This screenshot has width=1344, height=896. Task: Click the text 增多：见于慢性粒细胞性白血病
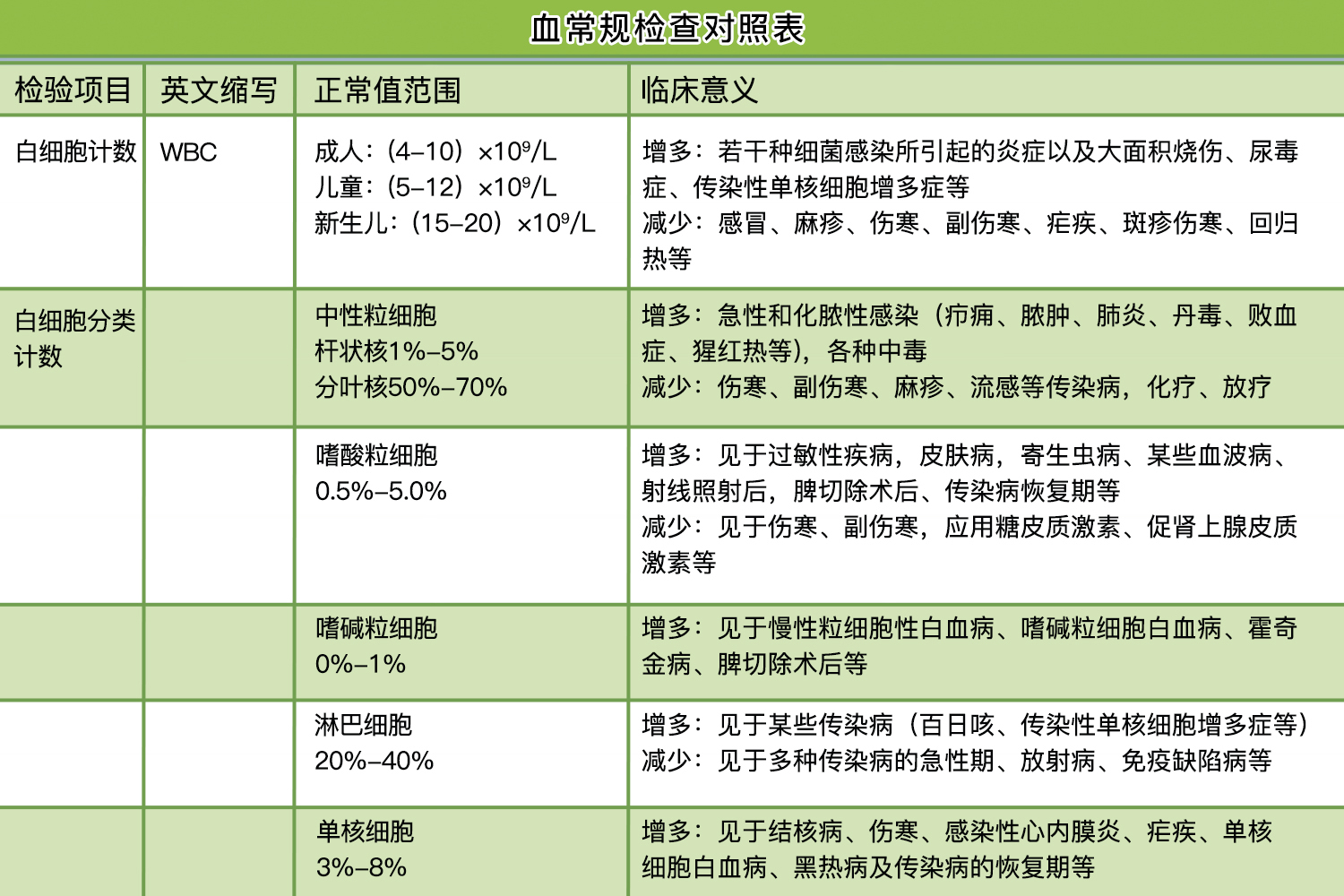818,628
